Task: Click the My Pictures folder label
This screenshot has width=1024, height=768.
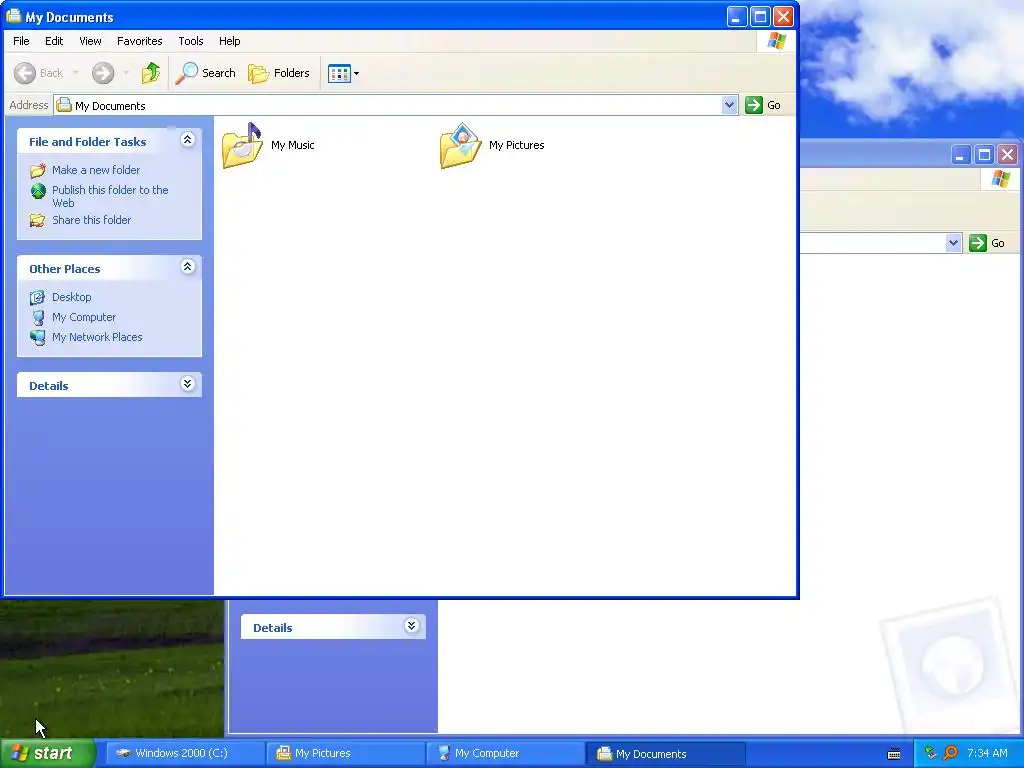Action: coord(517,145)
